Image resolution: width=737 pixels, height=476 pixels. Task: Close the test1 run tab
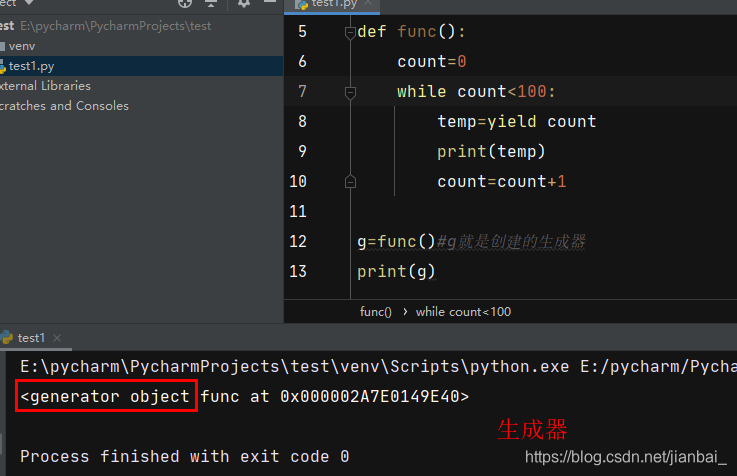pyautogui.click(x=57, y=338)
